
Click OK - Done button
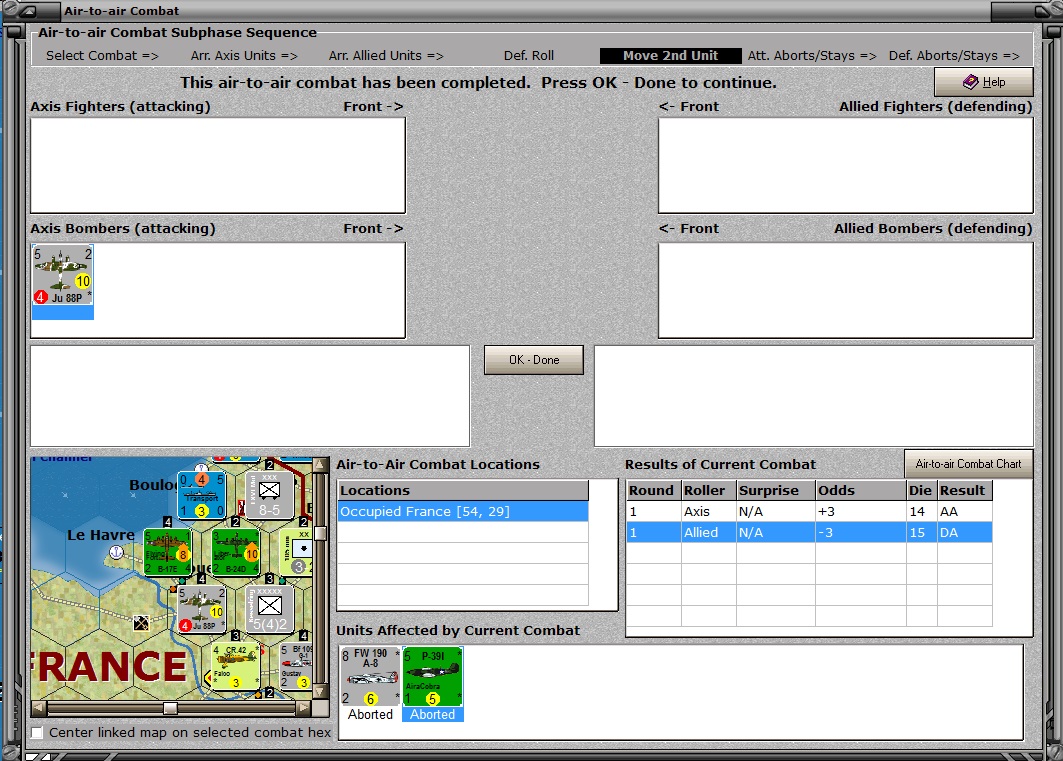[x=534, y=360]
